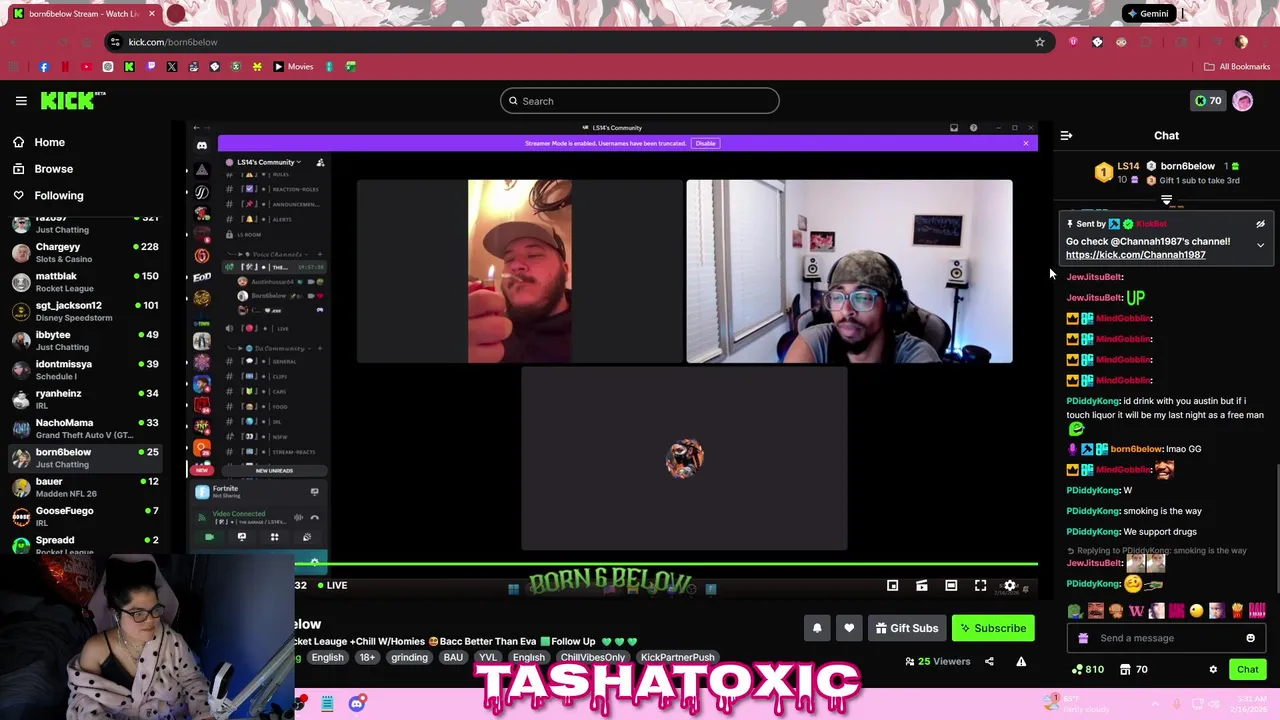Select the first emote in the quick-emote row
1280x720 pixels.
tap(1075, 611)
